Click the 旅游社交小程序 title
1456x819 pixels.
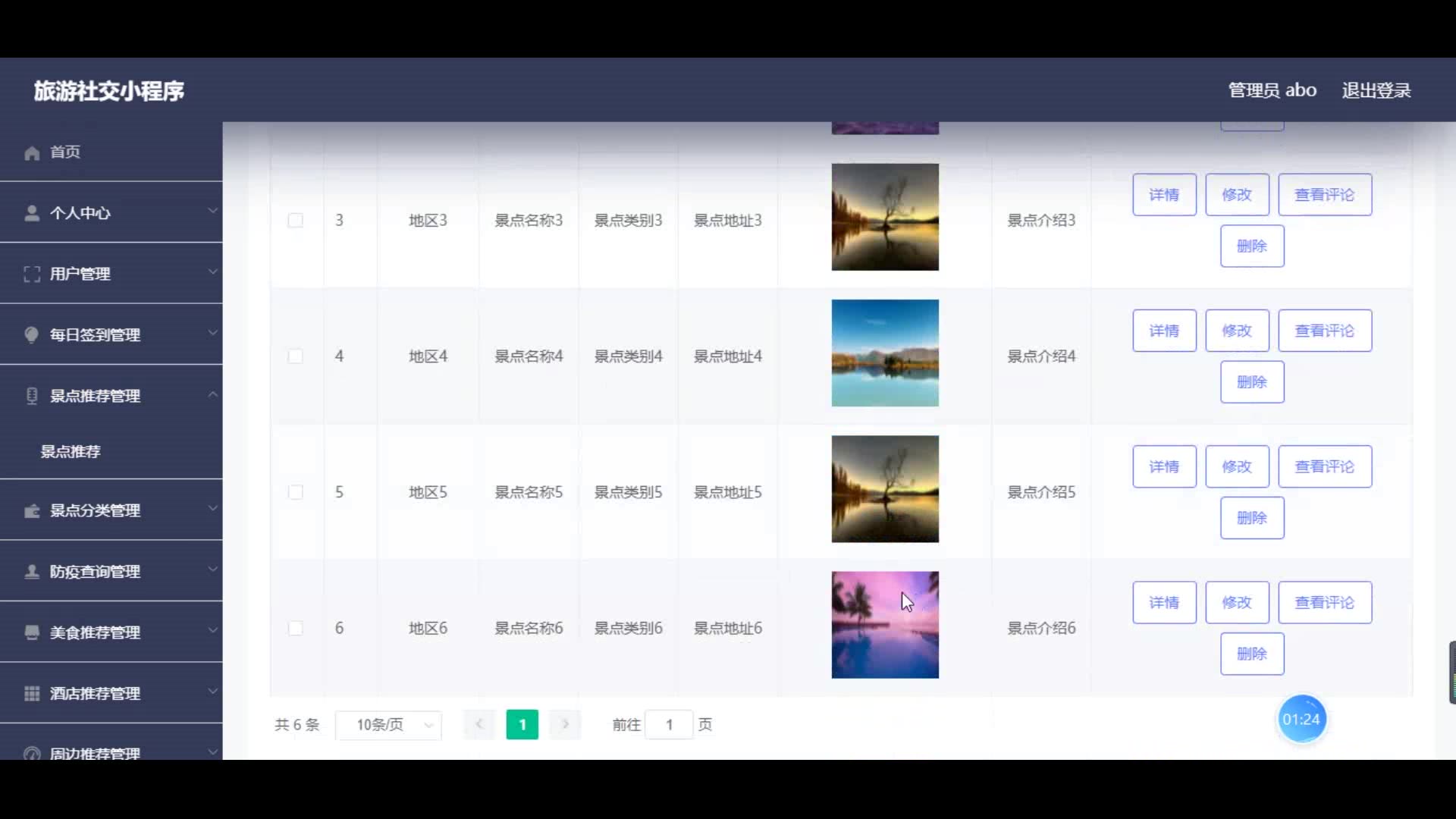[x=108, y=91]
